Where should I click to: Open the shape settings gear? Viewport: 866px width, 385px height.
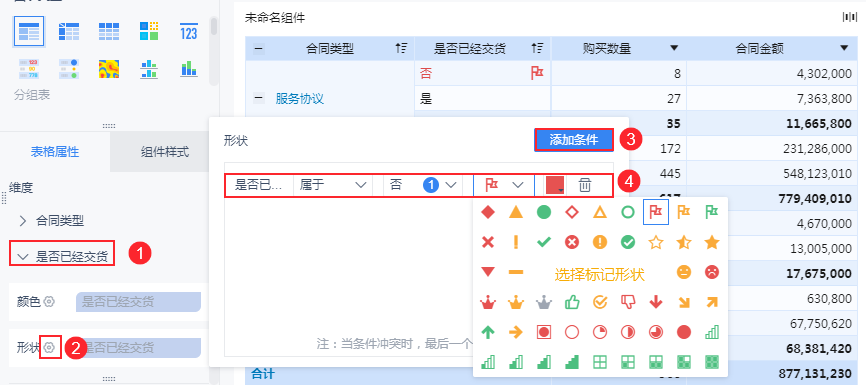tap(50, 347)
